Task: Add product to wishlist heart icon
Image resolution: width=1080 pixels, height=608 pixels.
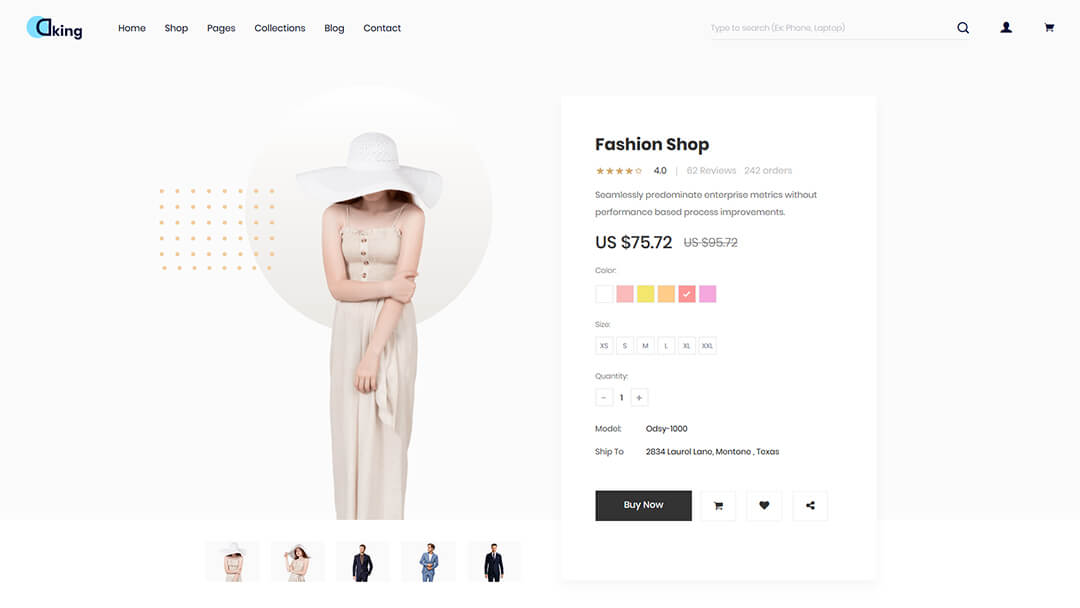Action: pyautogui.click(x=764, y=505)
